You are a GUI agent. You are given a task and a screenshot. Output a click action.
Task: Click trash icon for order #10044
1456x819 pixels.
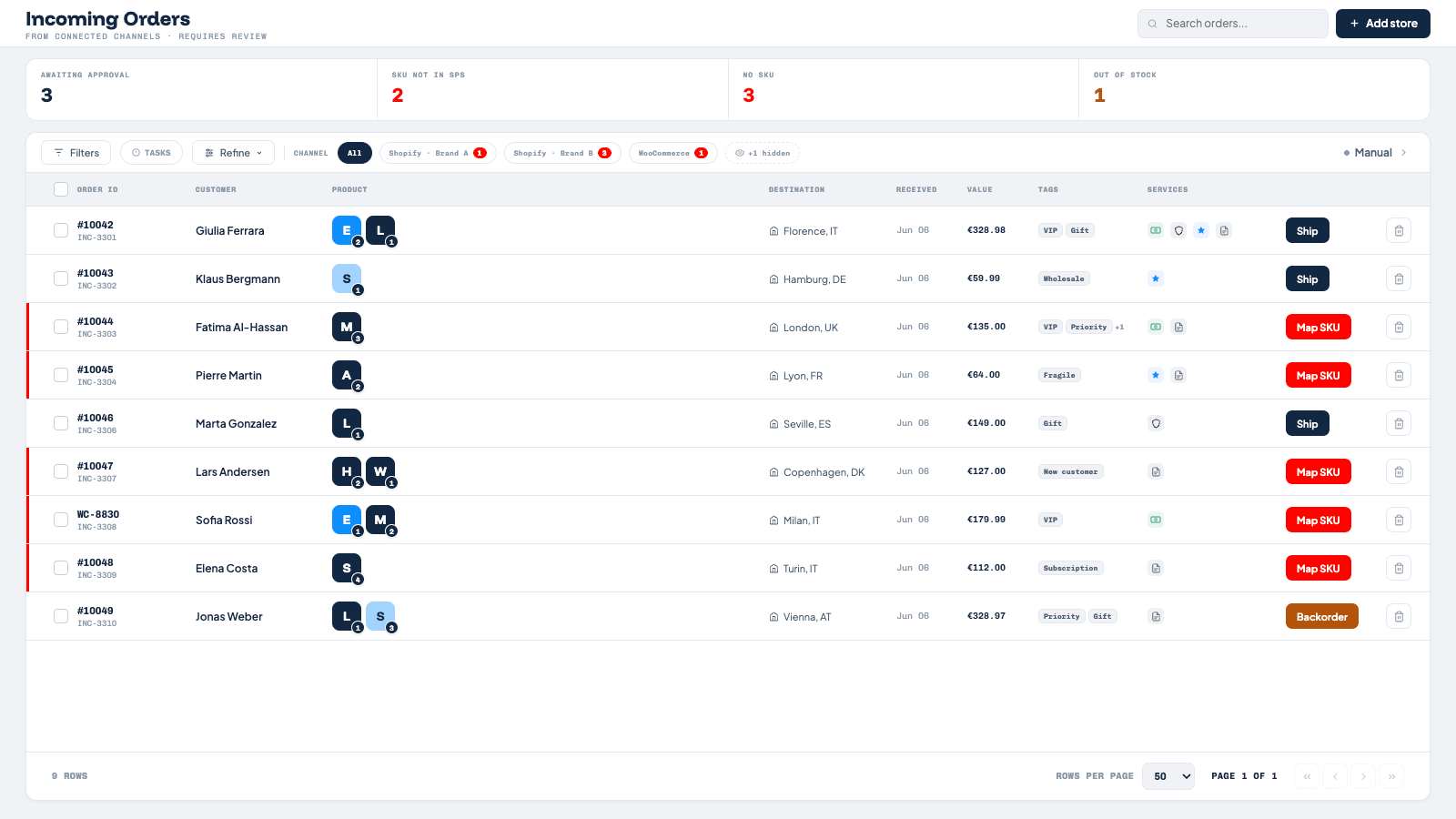tap(1399, 327)
